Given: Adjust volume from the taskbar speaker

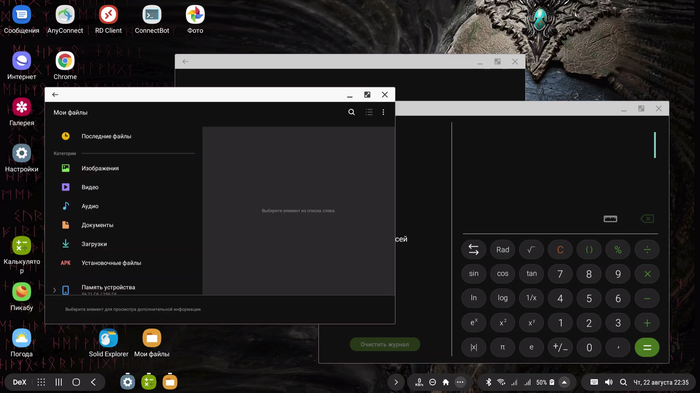Looking at the screenshot, I should [x=608, y=382].
